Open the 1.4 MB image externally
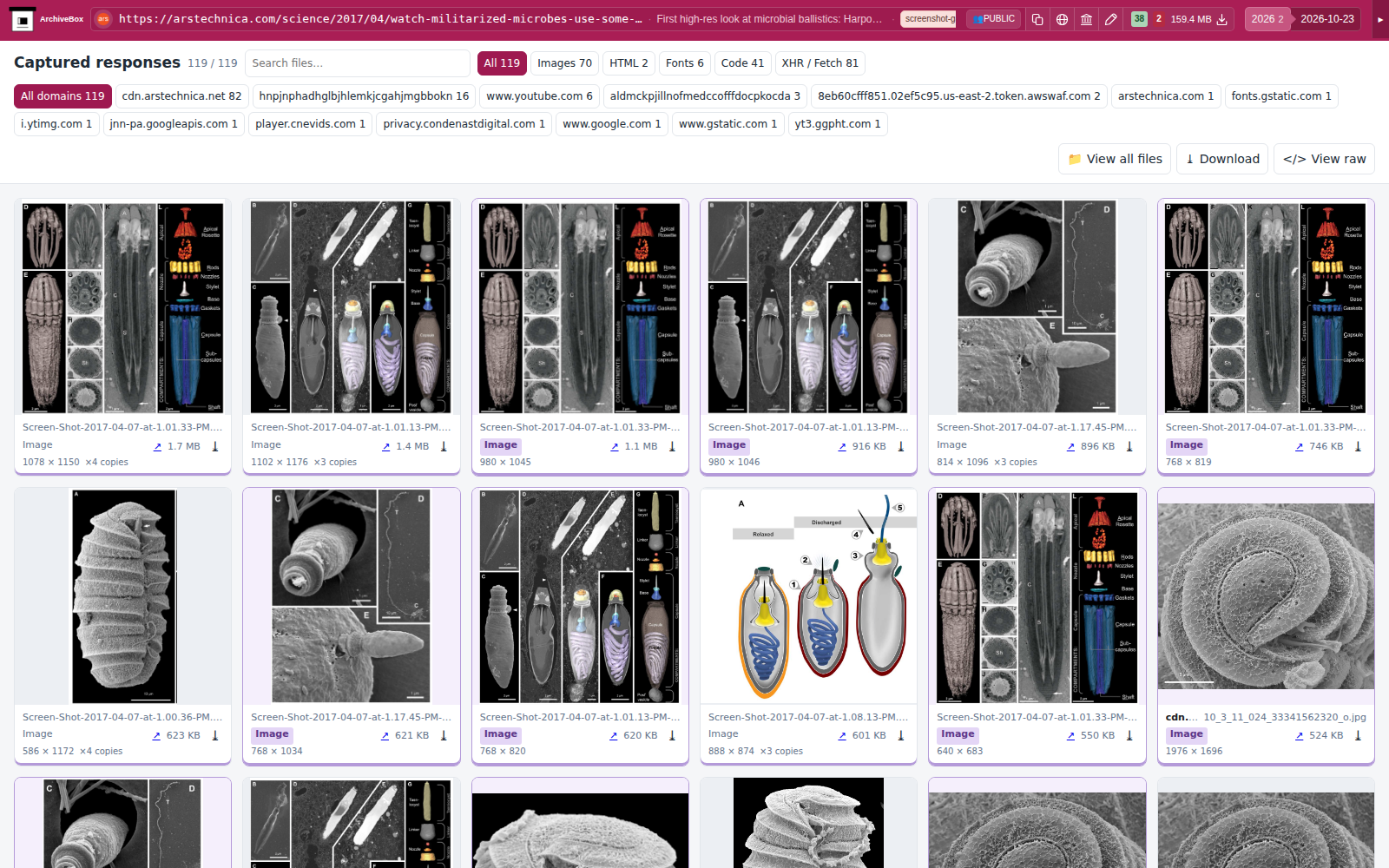 (385, 447)
